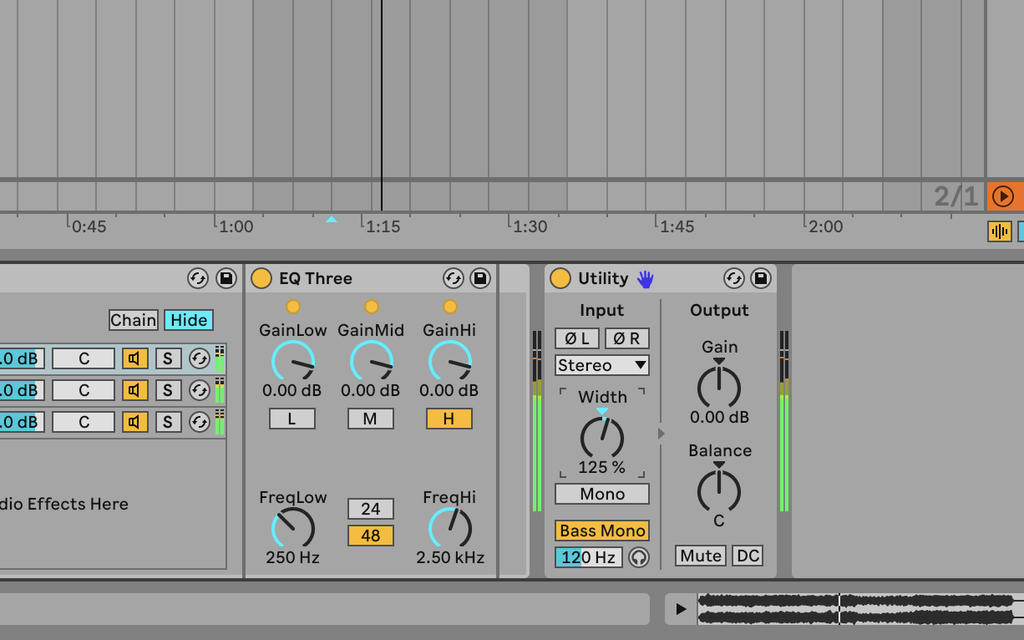This screenshot has width=1024, height=640.
Task: Engage the Mute button in Utility output
Action: point(700,556)
